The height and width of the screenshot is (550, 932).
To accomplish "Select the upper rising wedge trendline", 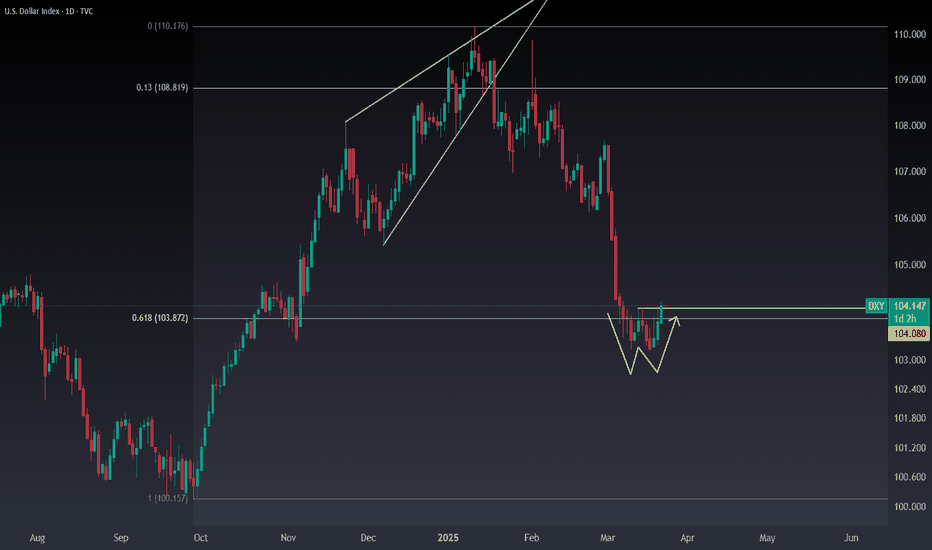I will coord(440,61).
